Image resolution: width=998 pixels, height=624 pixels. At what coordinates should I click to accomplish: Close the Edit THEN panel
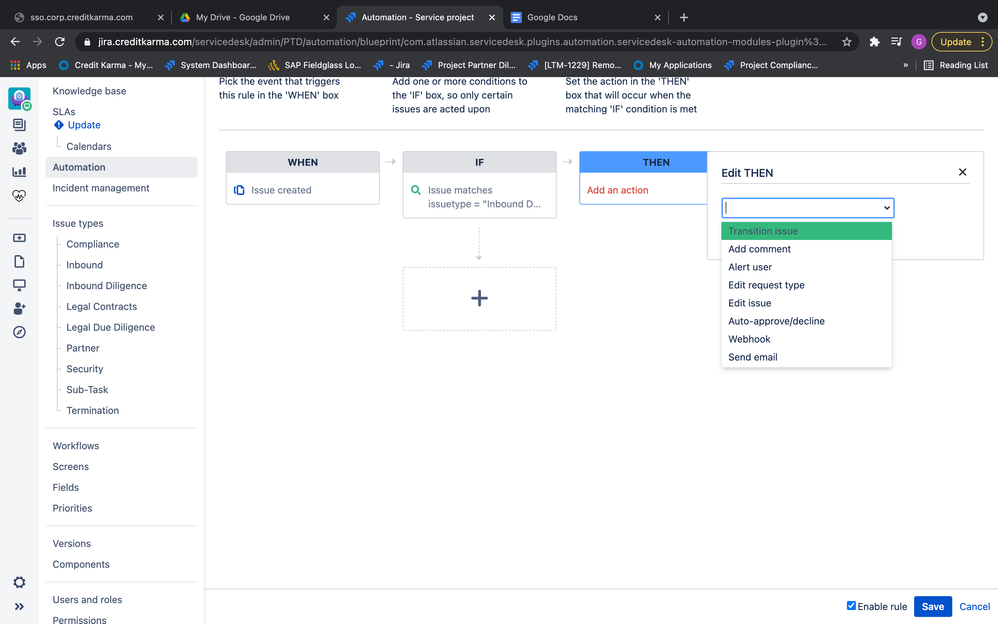tap(962, 172)
